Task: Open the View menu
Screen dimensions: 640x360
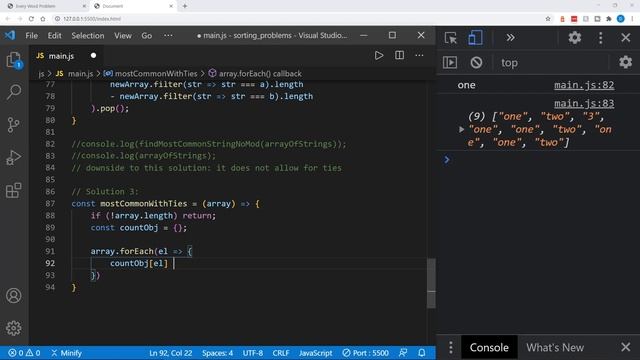Action: [x=122, y=36]
